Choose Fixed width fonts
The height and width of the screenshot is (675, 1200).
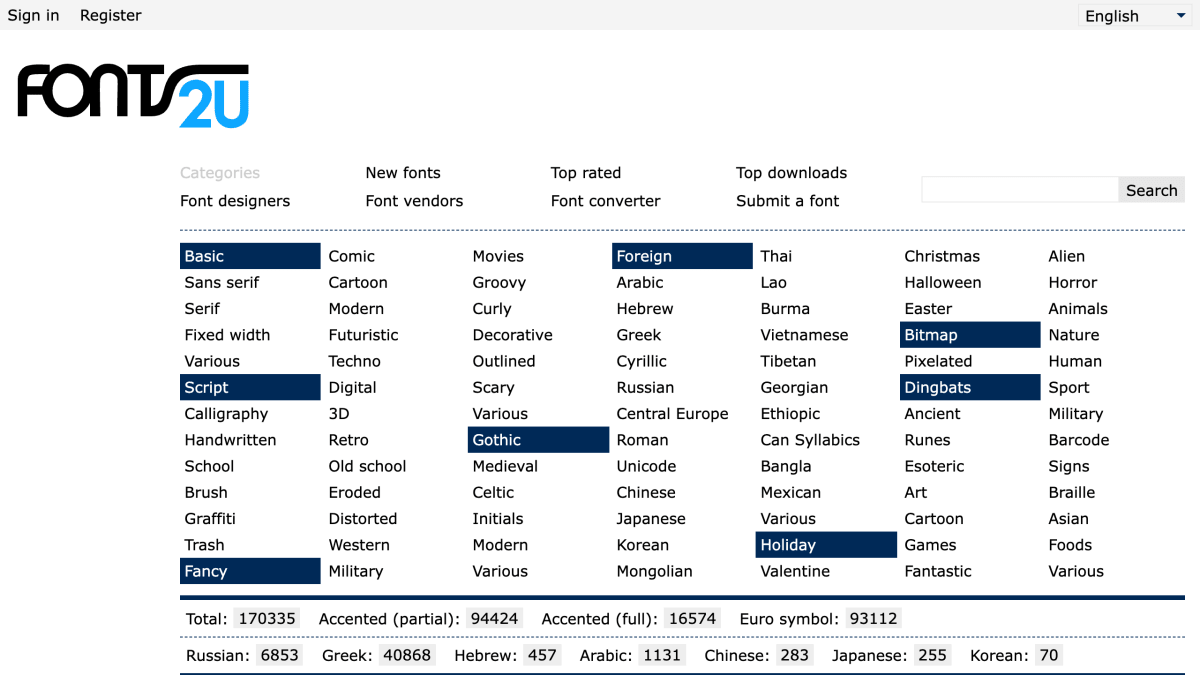[x=227, y=335]
